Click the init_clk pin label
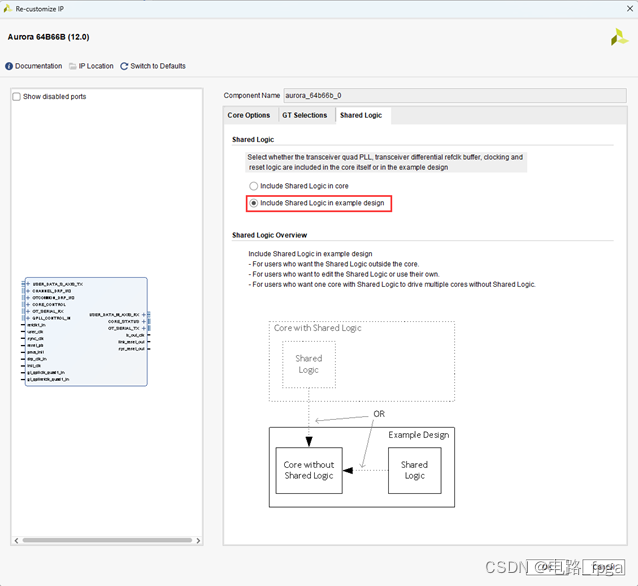The image size is (638, 586). [x=34, y=366]
